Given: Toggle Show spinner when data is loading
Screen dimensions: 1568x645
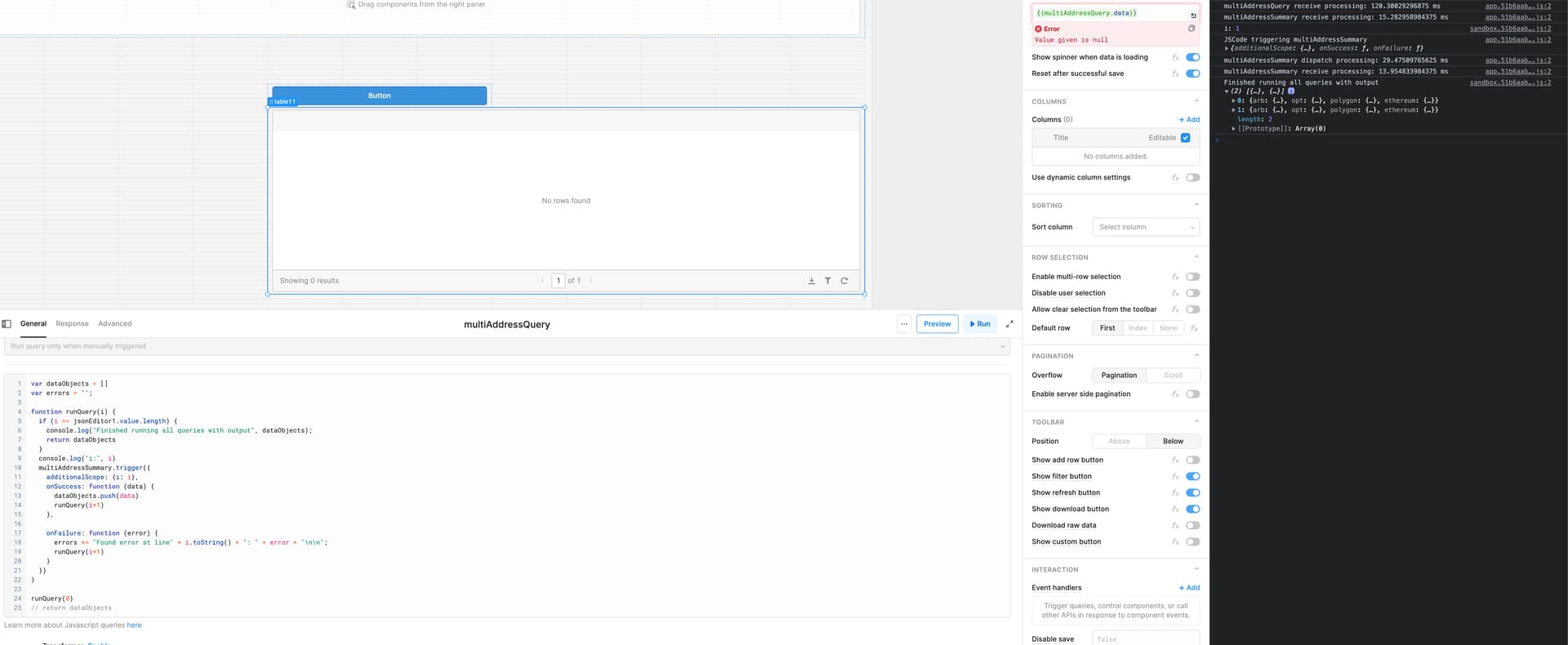Looking at the screenshot, I should (x=1193, y=57).
